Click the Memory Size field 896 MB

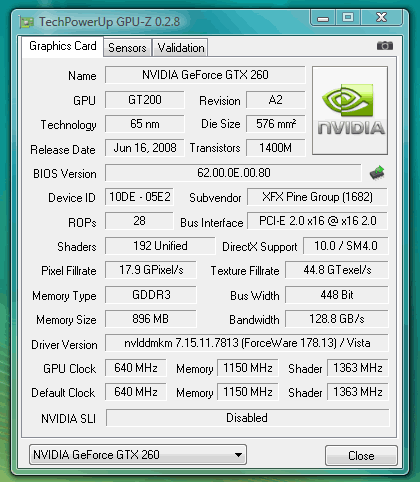(x=151, y=319)
